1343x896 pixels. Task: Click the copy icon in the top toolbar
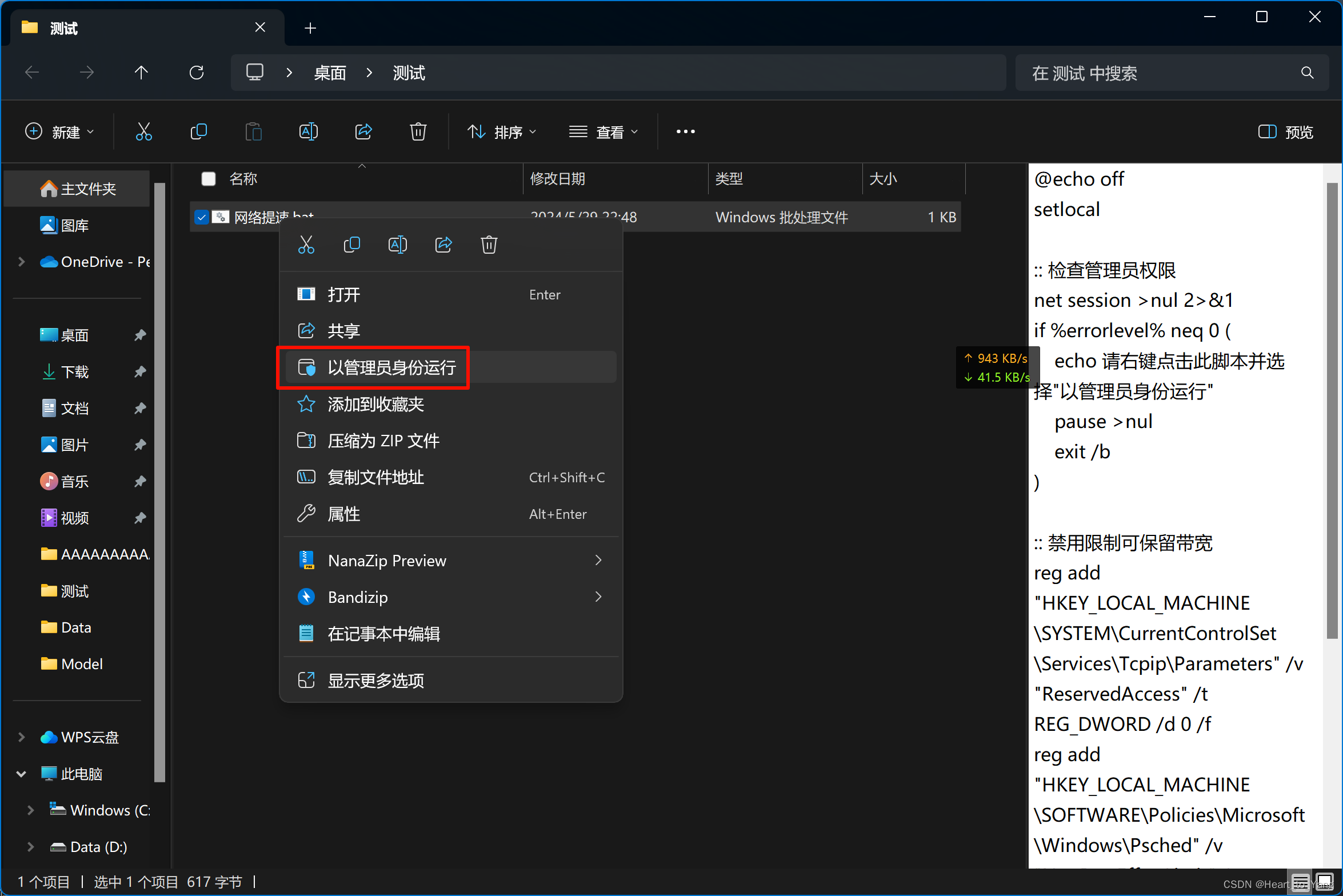(198, 132)
